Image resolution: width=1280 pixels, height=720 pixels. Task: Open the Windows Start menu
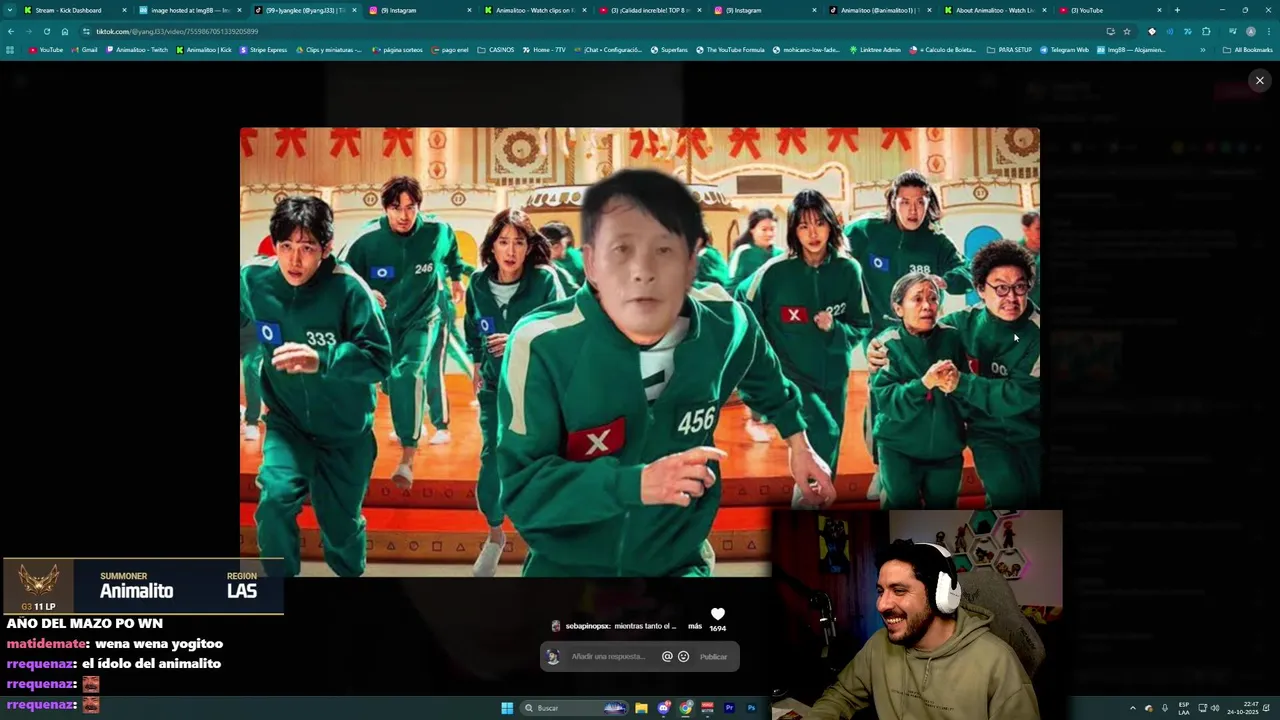507,708
